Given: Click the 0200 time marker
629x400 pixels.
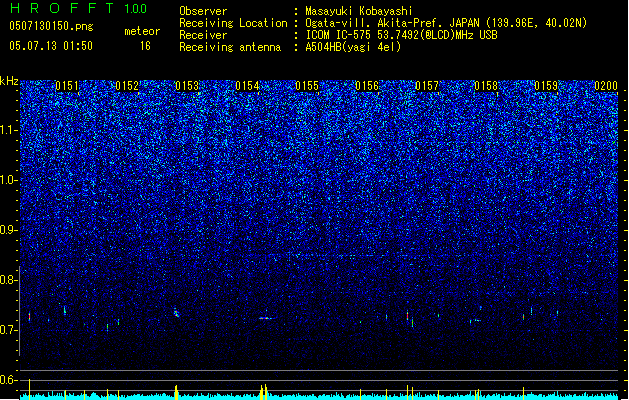Looking at the screenshot, I should 606,86.
